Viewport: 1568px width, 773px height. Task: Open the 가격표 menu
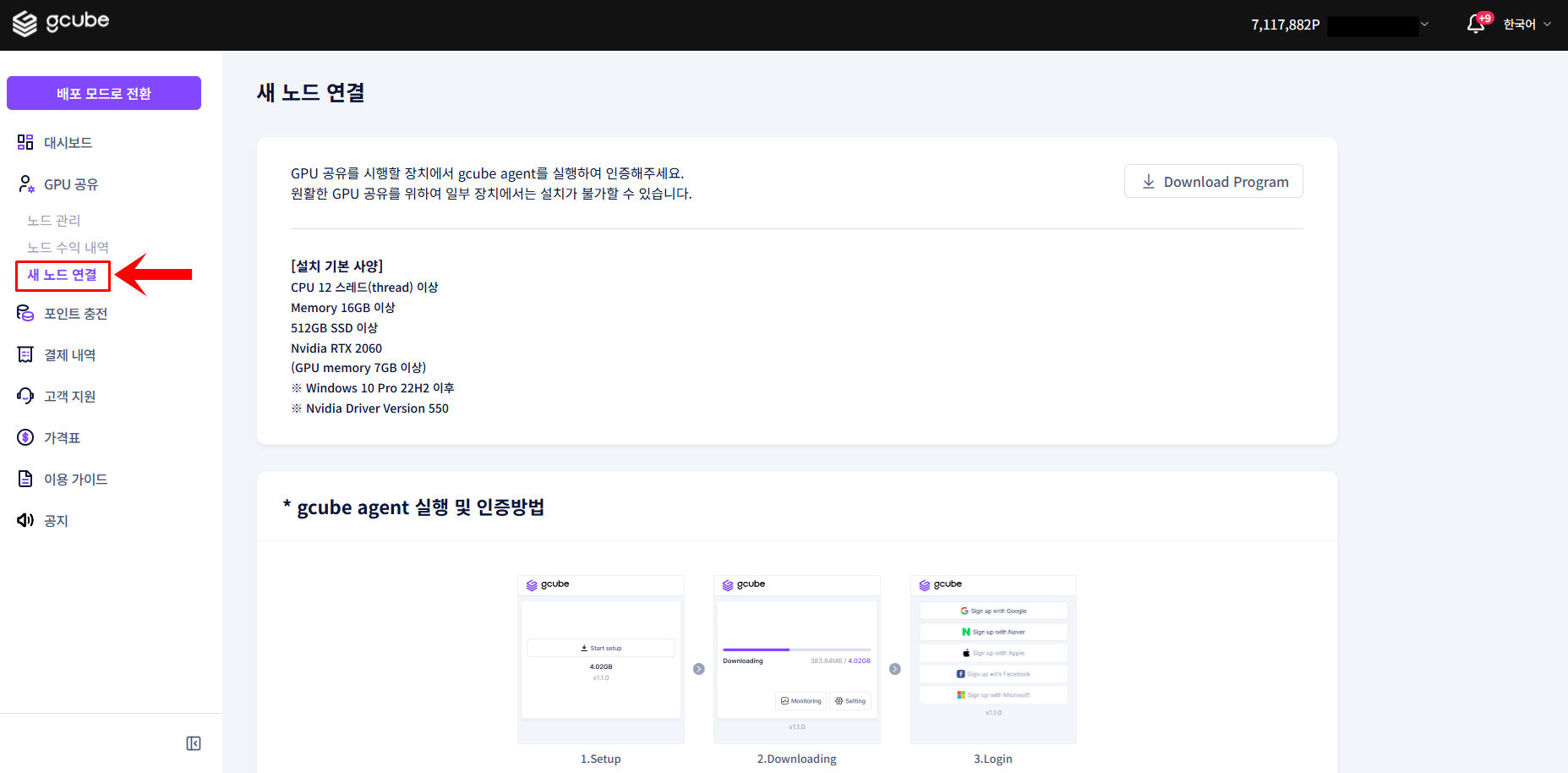pyautogui.click(x=62, y=437)
